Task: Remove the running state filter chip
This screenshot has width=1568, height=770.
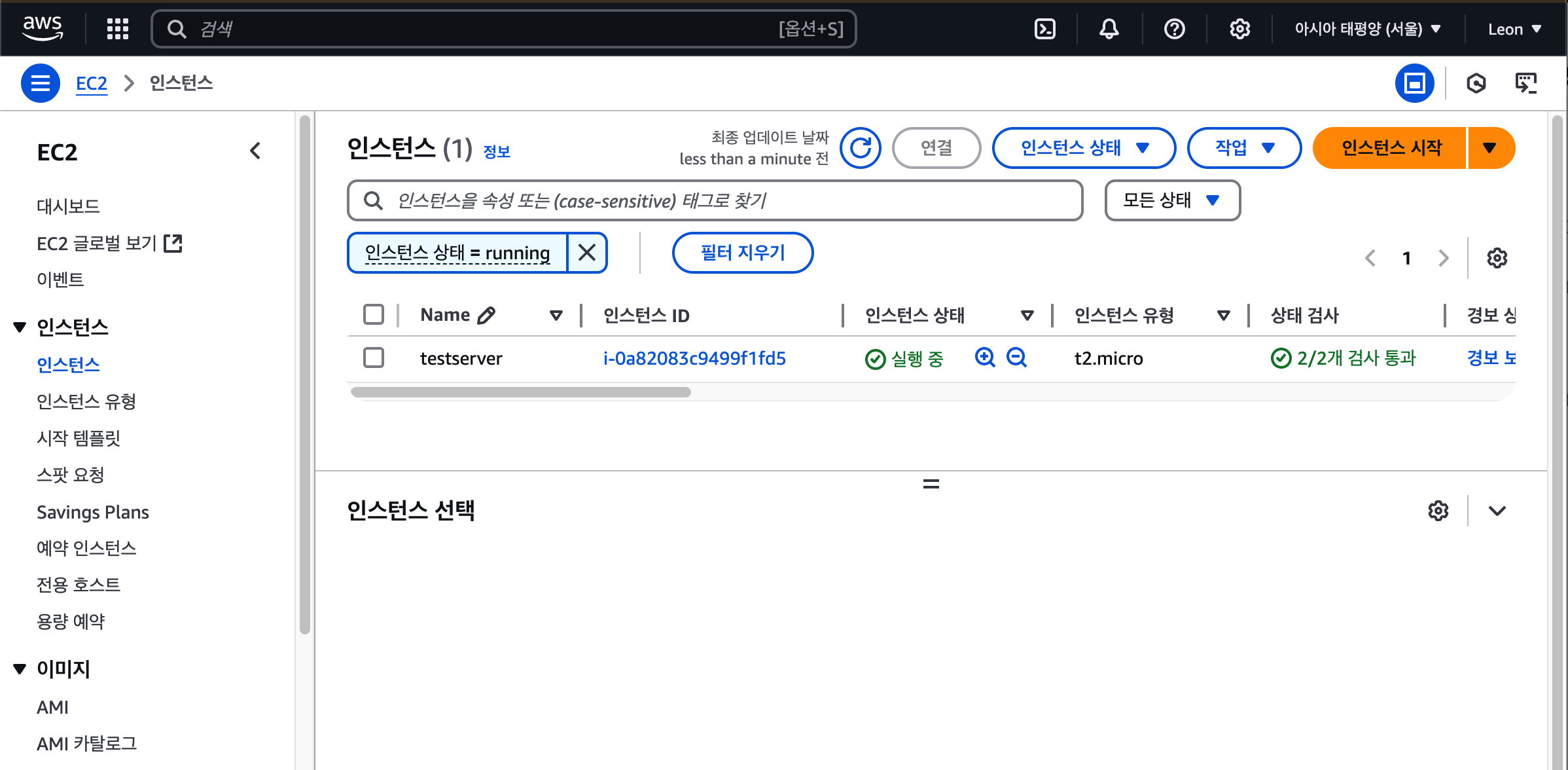Action: [x=587, y=253]
